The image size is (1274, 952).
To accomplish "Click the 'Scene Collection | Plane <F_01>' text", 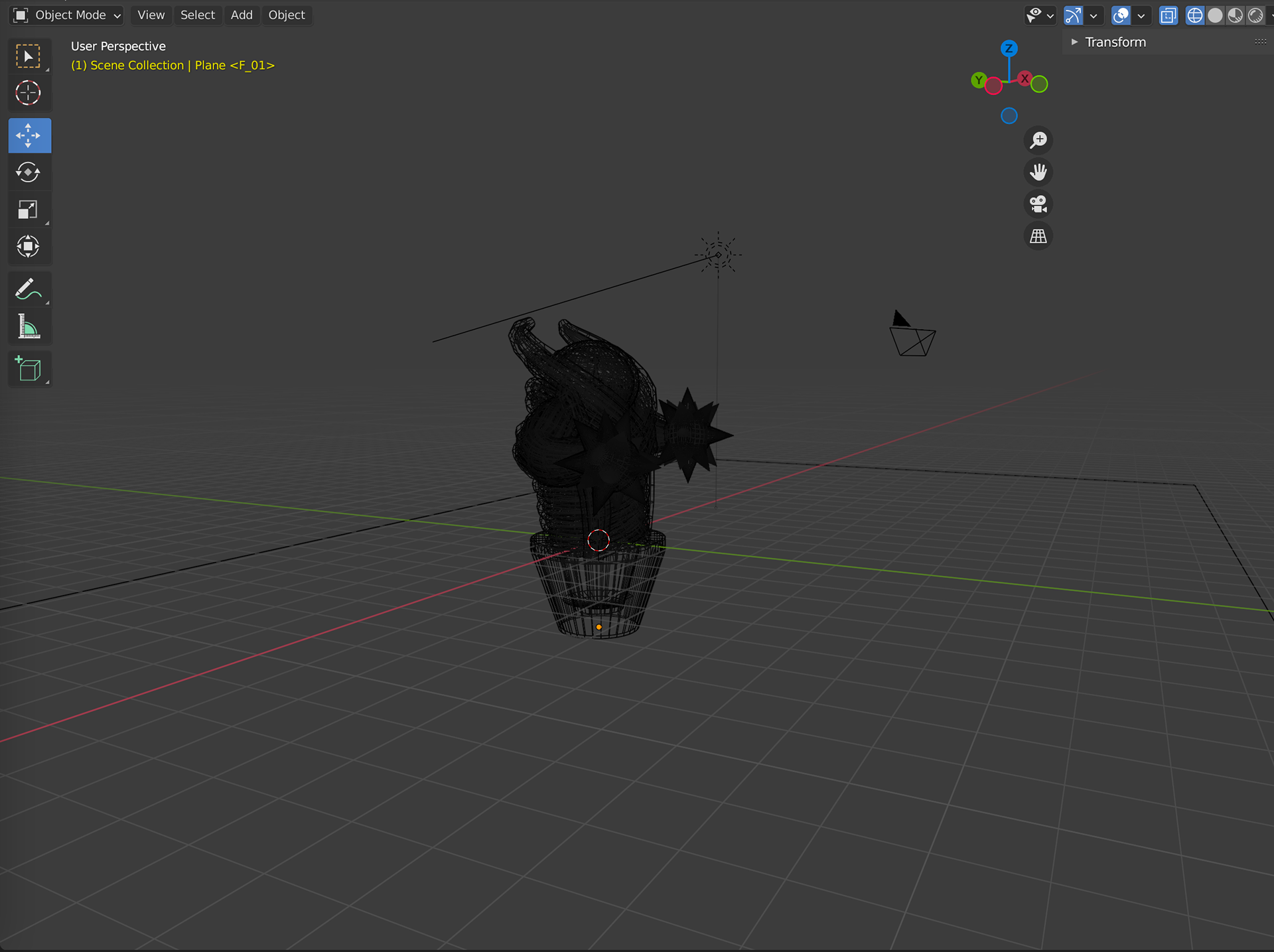I will pyautogui.click(x=182, y=65).
